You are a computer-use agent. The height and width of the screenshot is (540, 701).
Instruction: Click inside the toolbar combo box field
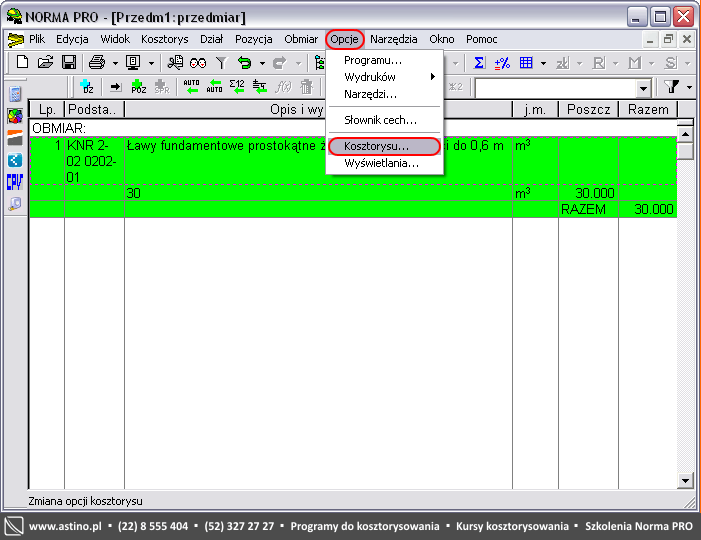(x=556, y=88)
